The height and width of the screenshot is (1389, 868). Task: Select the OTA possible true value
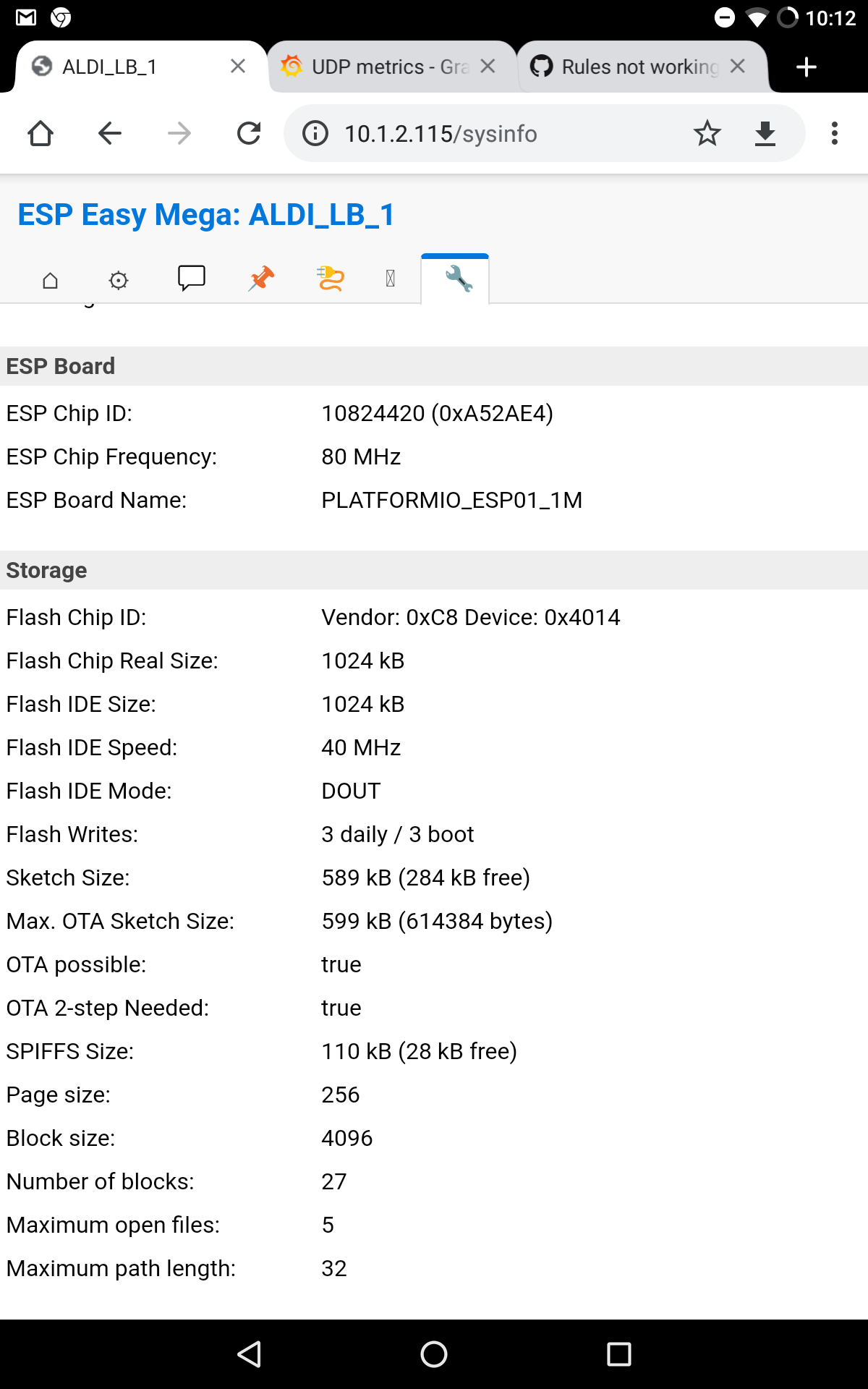pyautogui.click(x=341, y=964)
